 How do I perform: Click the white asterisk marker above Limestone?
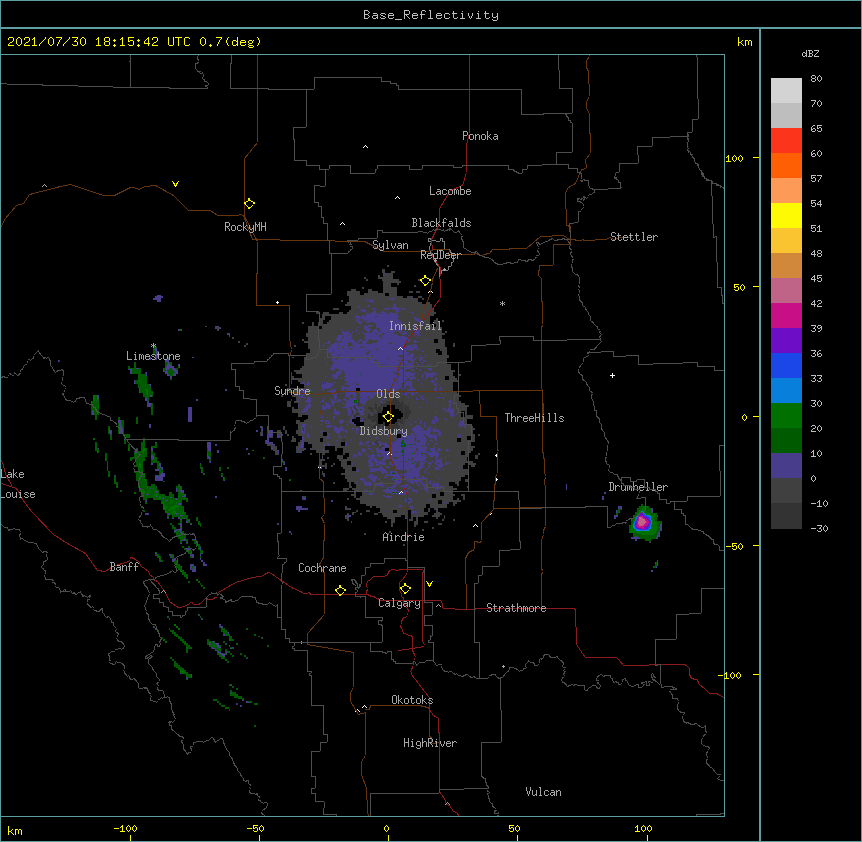pyautogui.click(x=153, y=346)
